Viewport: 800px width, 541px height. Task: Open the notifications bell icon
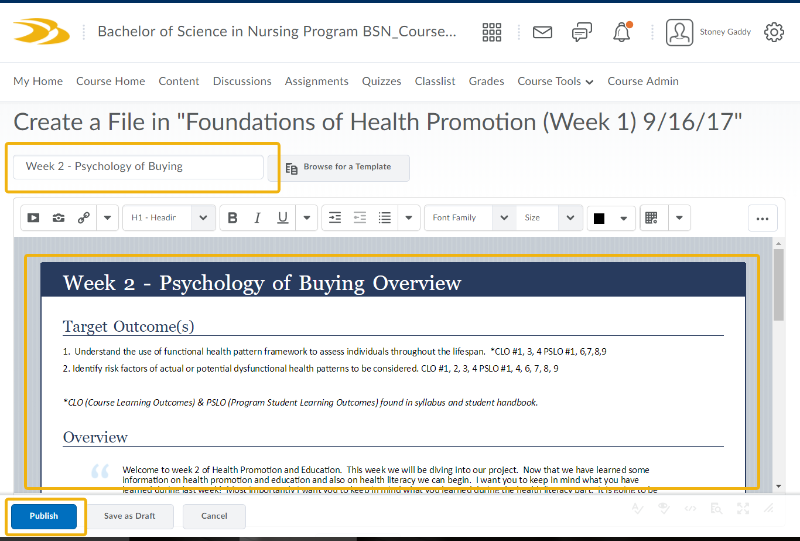(622, 32)
